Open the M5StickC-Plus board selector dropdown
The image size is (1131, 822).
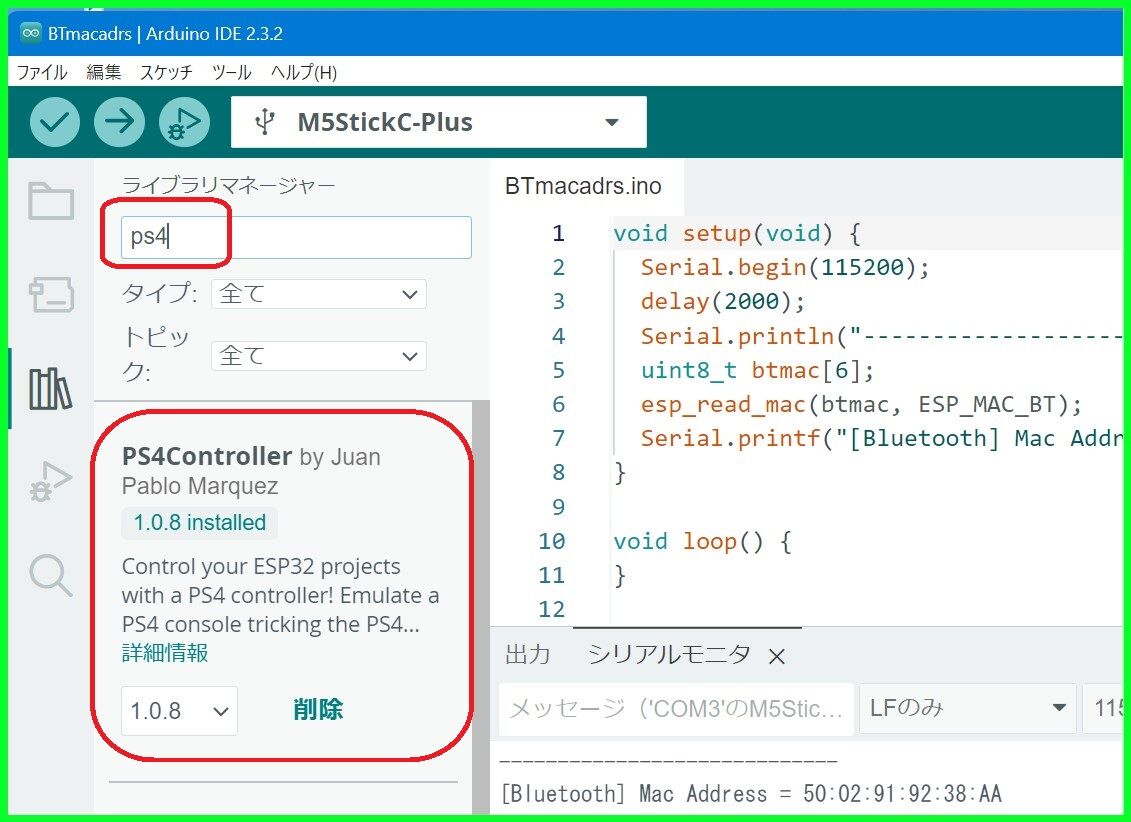439,122
